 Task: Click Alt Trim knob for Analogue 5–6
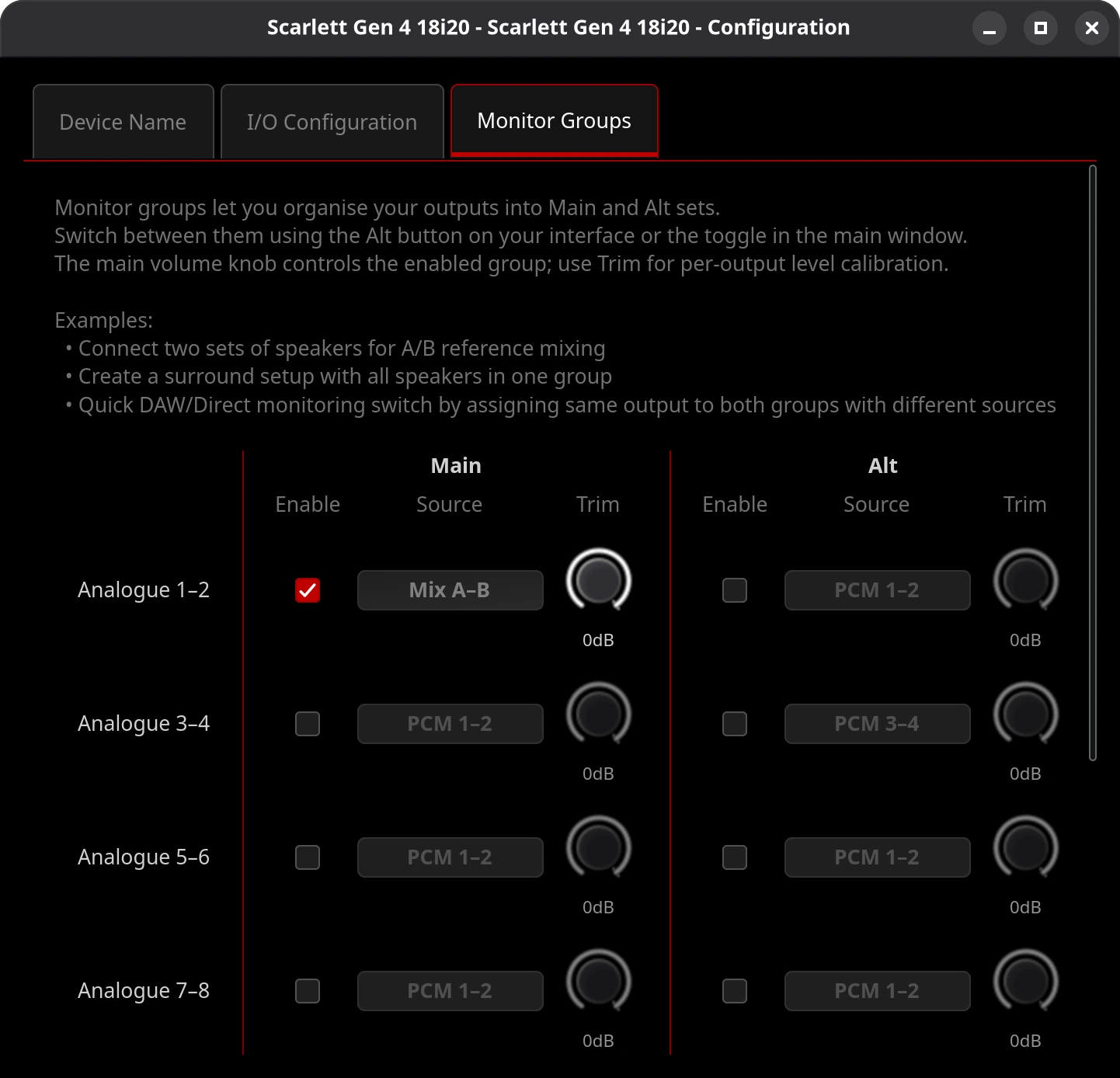click(x=1026, y=847)
